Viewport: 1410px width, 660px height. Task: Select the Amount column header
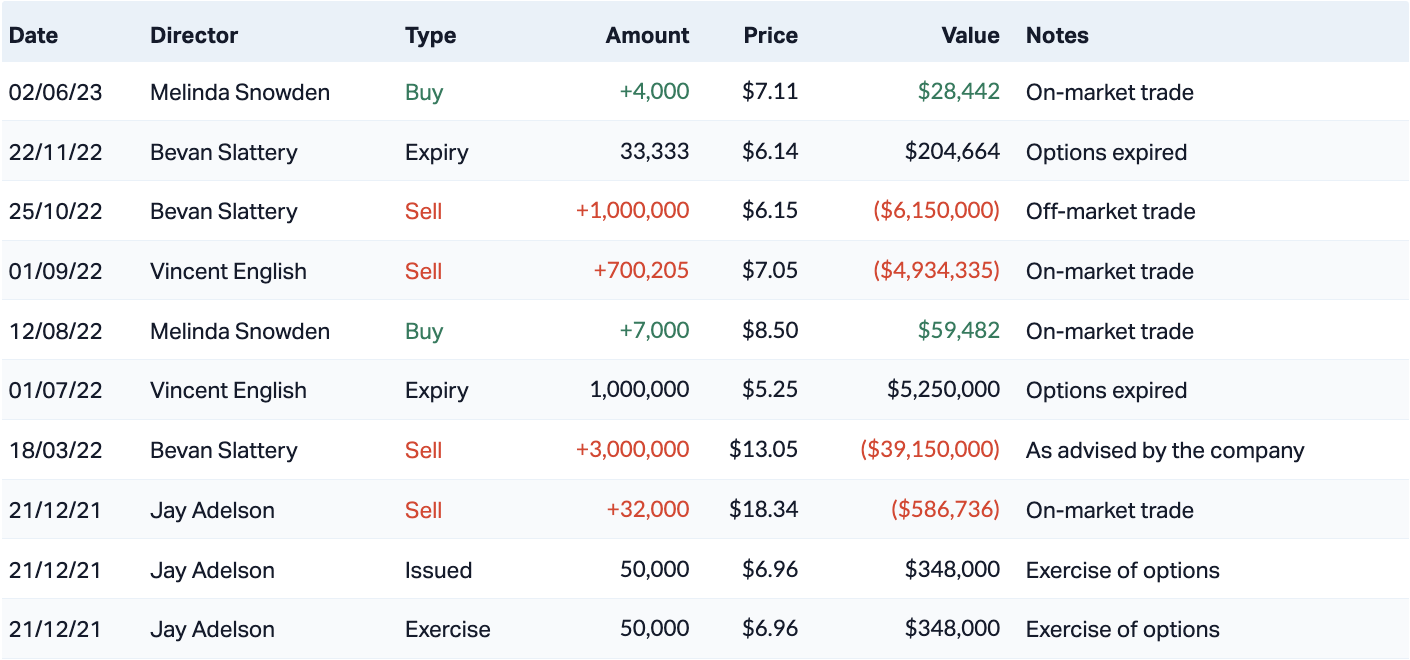[x=647, y=35]
